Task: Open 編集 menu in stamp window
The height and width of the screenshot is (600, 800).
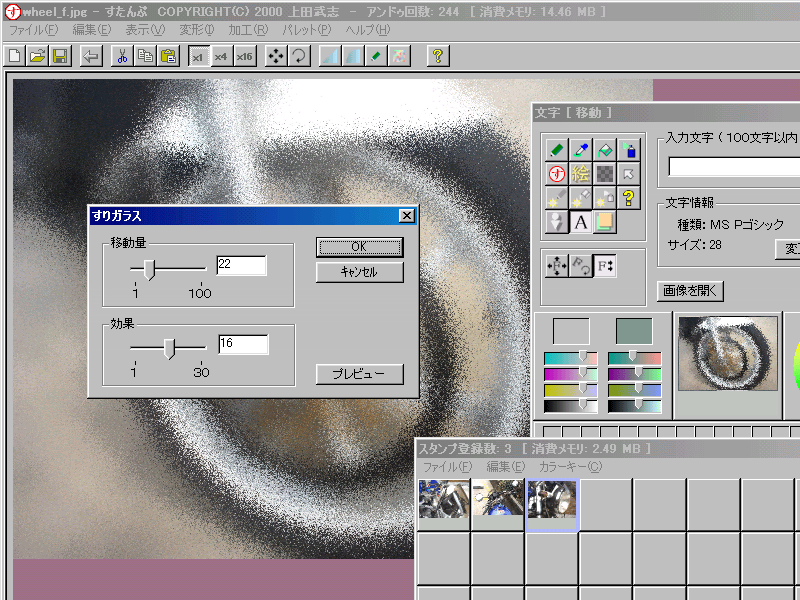Action: [506, 467]
